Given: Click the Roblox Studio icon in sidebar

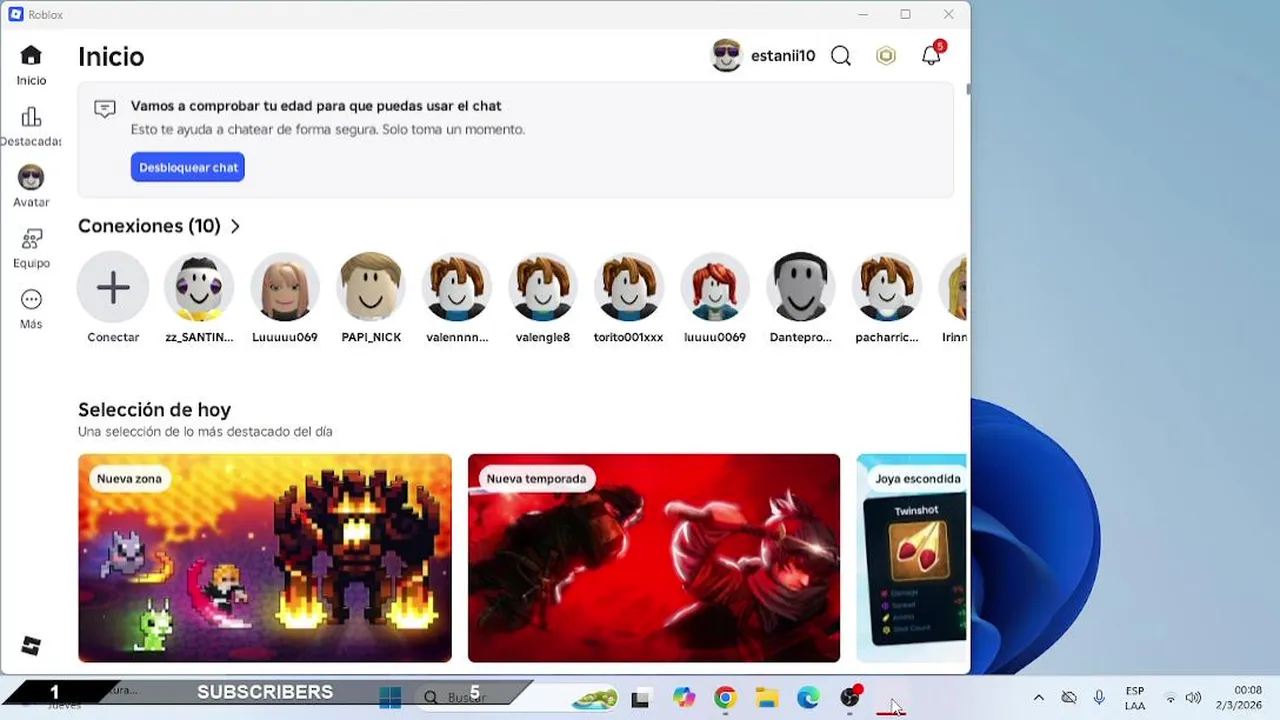Looking at the screenshot, I should (x=31, y=646).
